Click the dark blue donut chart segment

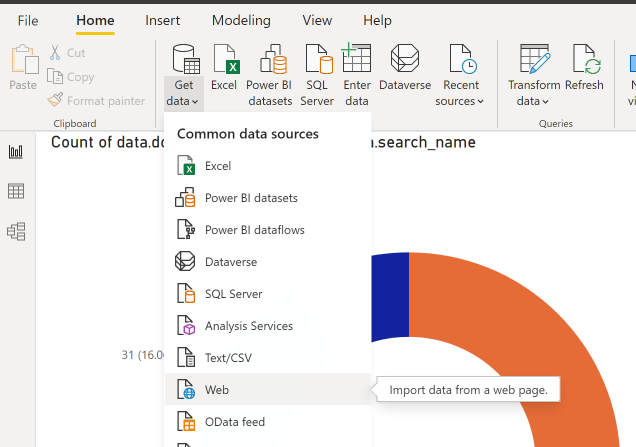click(x=390, y=297)
